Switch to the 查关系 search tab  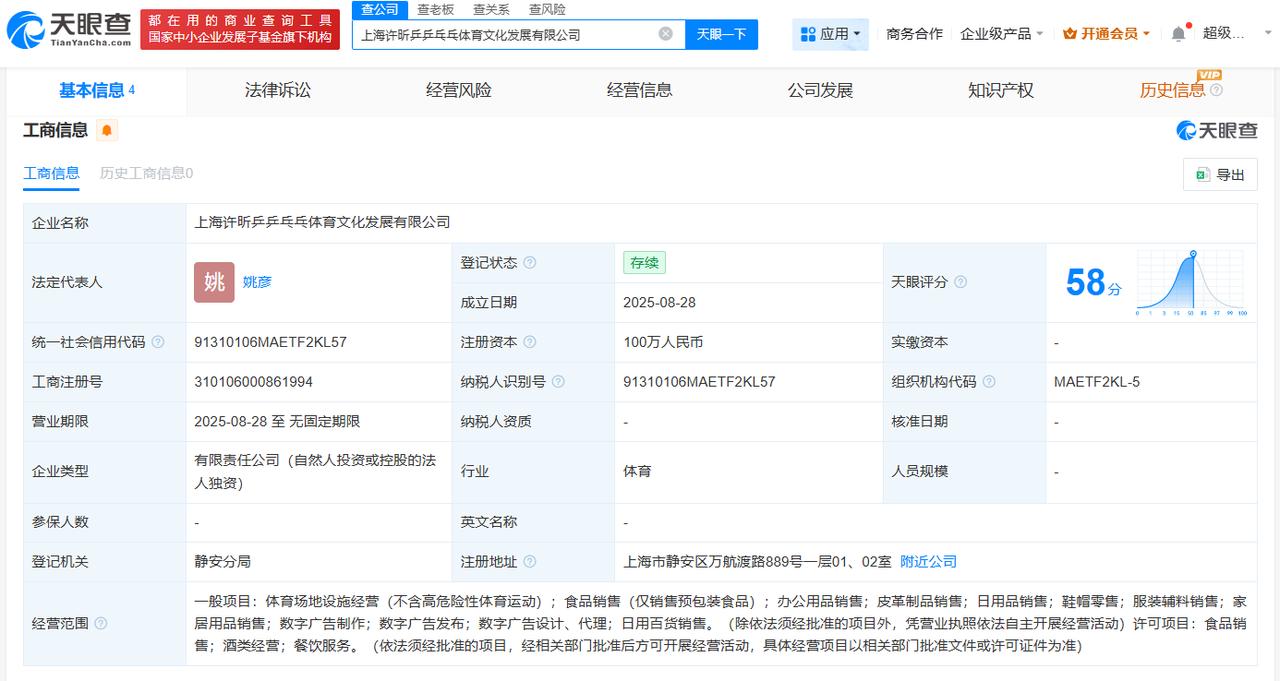tap(491, 9)
